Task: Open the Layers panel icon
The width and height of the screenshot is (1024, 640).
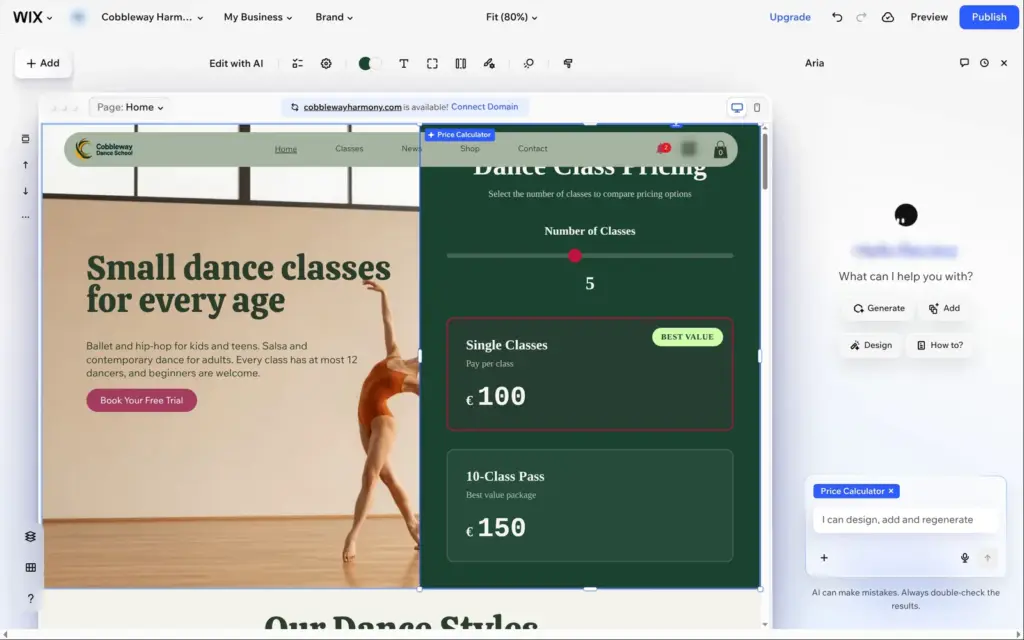Action: 30,537
